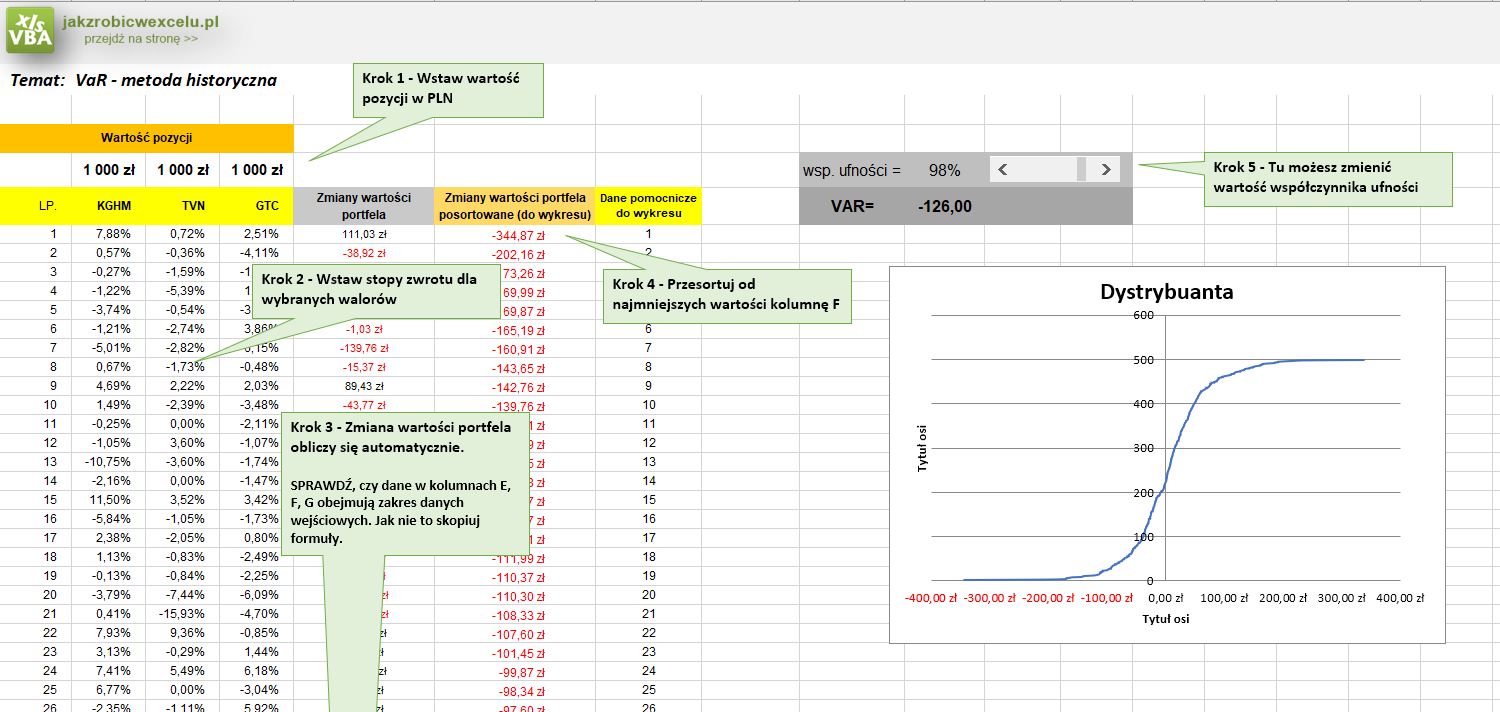Click the 'Wartość pozycji' orange header cell
The height and width of the screenshot is (712, 1500).
click(x=146, y=137)
